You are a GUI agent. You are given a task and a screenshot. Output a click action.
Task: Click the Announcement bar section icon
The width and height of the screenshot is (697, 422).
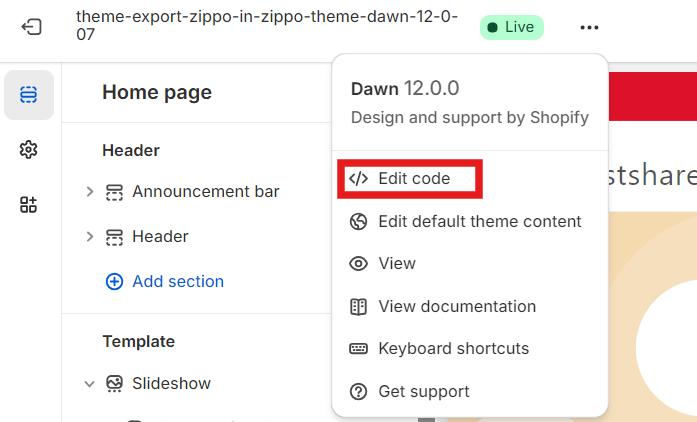tap(114, 192)
